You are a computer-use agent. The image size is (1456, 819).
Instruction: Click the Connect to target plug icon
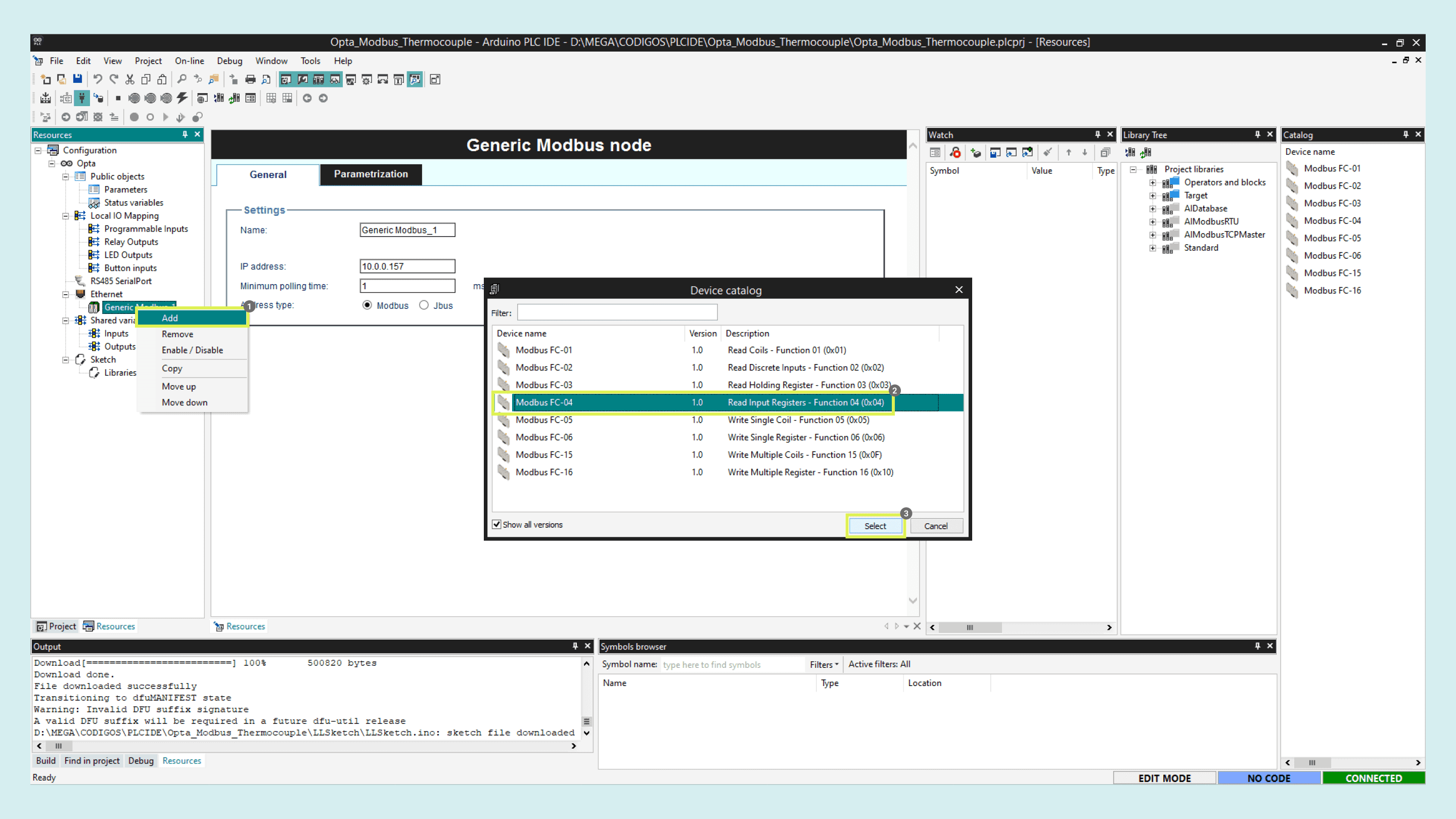(82, 99)
